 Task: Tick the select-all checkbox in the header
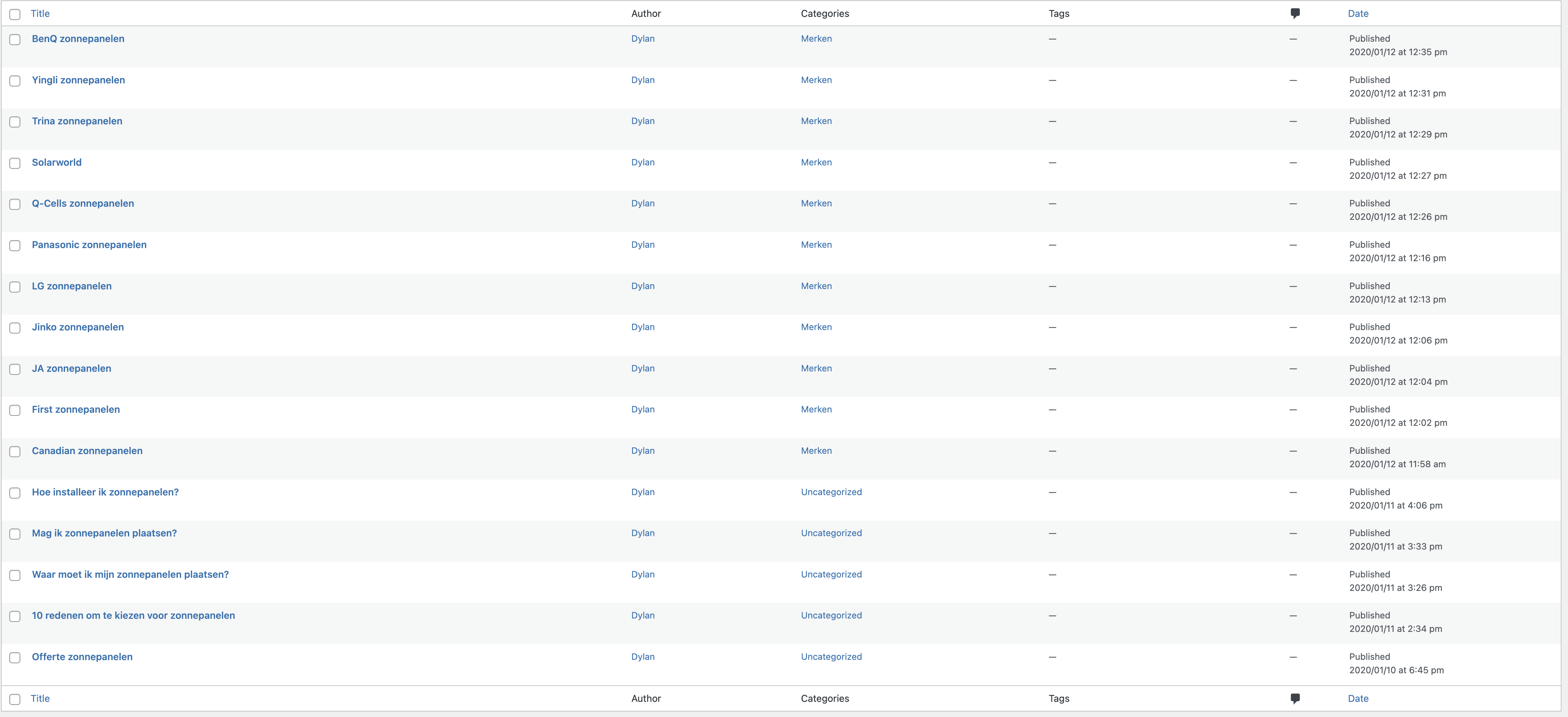(x=15, y=14)
